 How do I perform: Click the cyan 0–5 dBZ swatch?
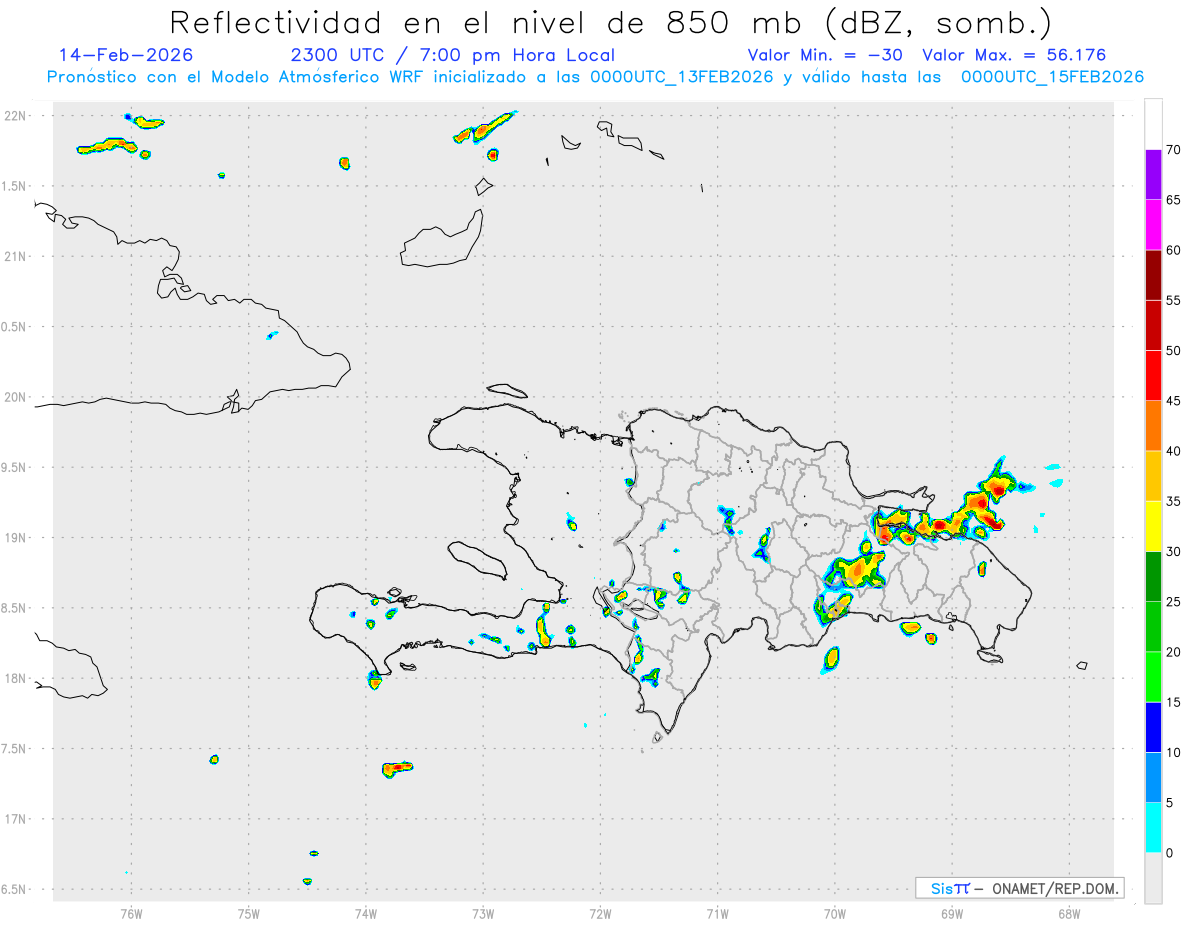[x=1153, y=828]
